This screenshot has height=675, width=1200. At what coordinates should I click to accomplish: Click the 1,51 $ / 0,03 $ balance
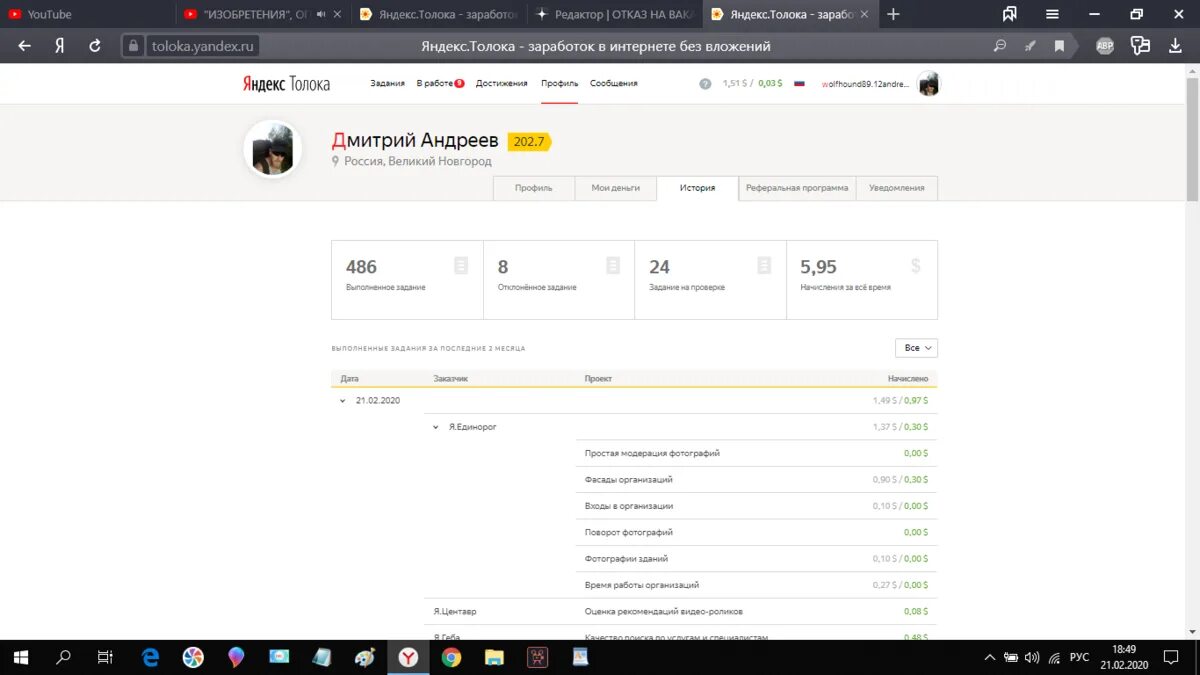coord(753,84)
